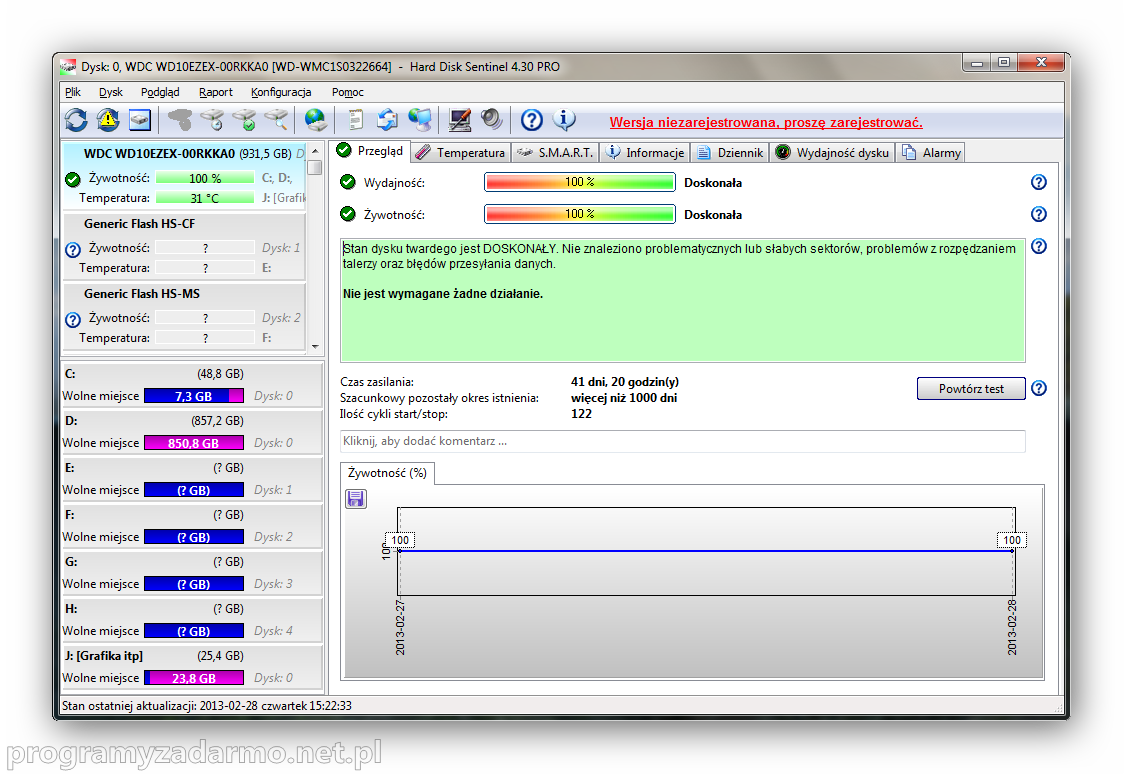Click the send e-mail envelope toolbar icon
This screenshot has width=1124, height=774.
(388, 120)
